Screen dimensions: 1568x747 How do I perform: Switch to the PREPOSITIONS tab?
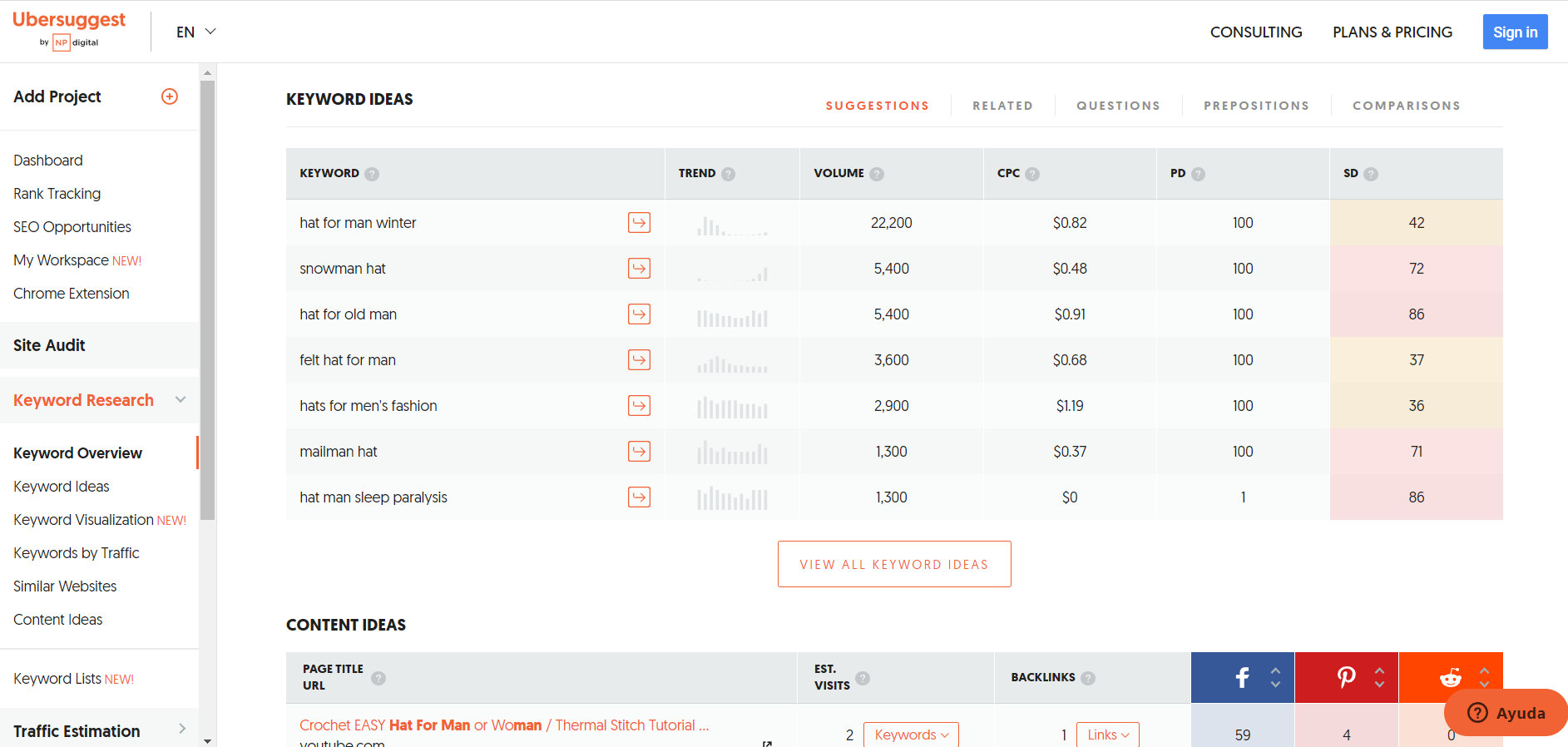coord(1256,106)
